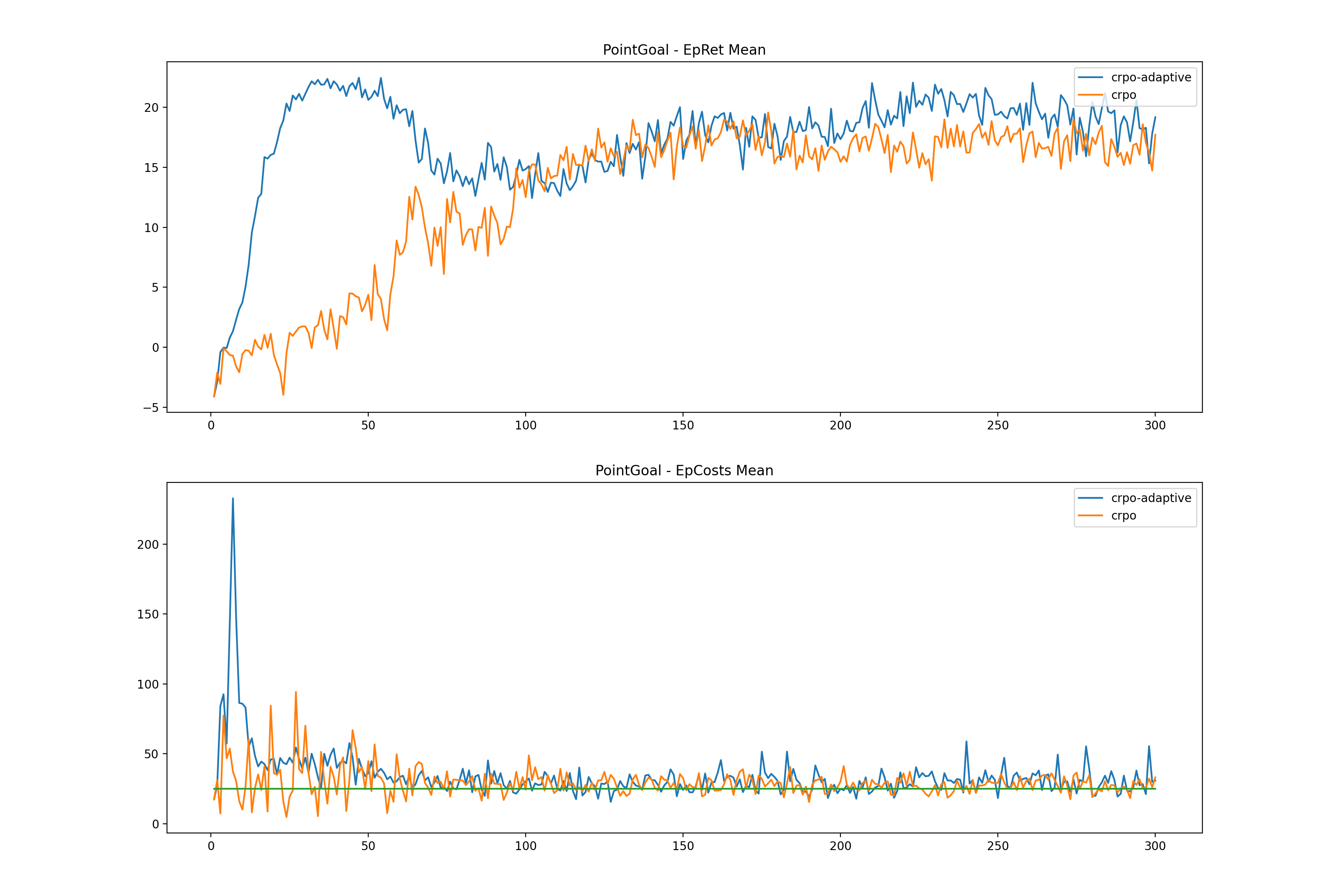1336x896 pixels.
Task: Click y-axis label '15' on the EpRet chart
Action: [x=151, y=168]
